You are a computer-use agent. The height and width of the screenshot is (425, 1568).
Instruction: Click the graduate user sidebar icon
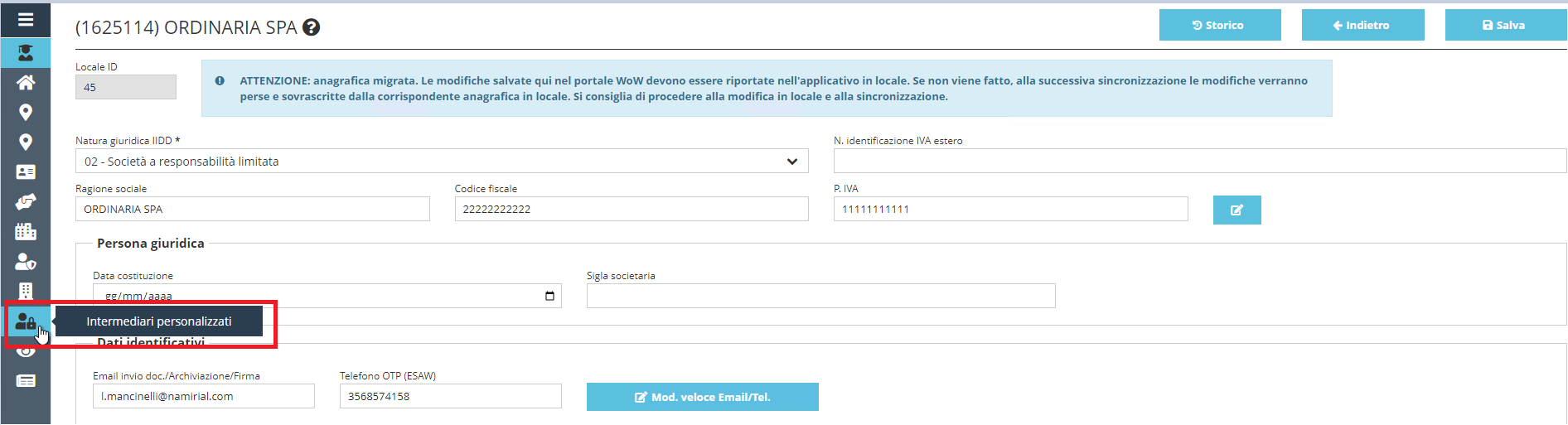pyautogui.click(x=26, y=53)
